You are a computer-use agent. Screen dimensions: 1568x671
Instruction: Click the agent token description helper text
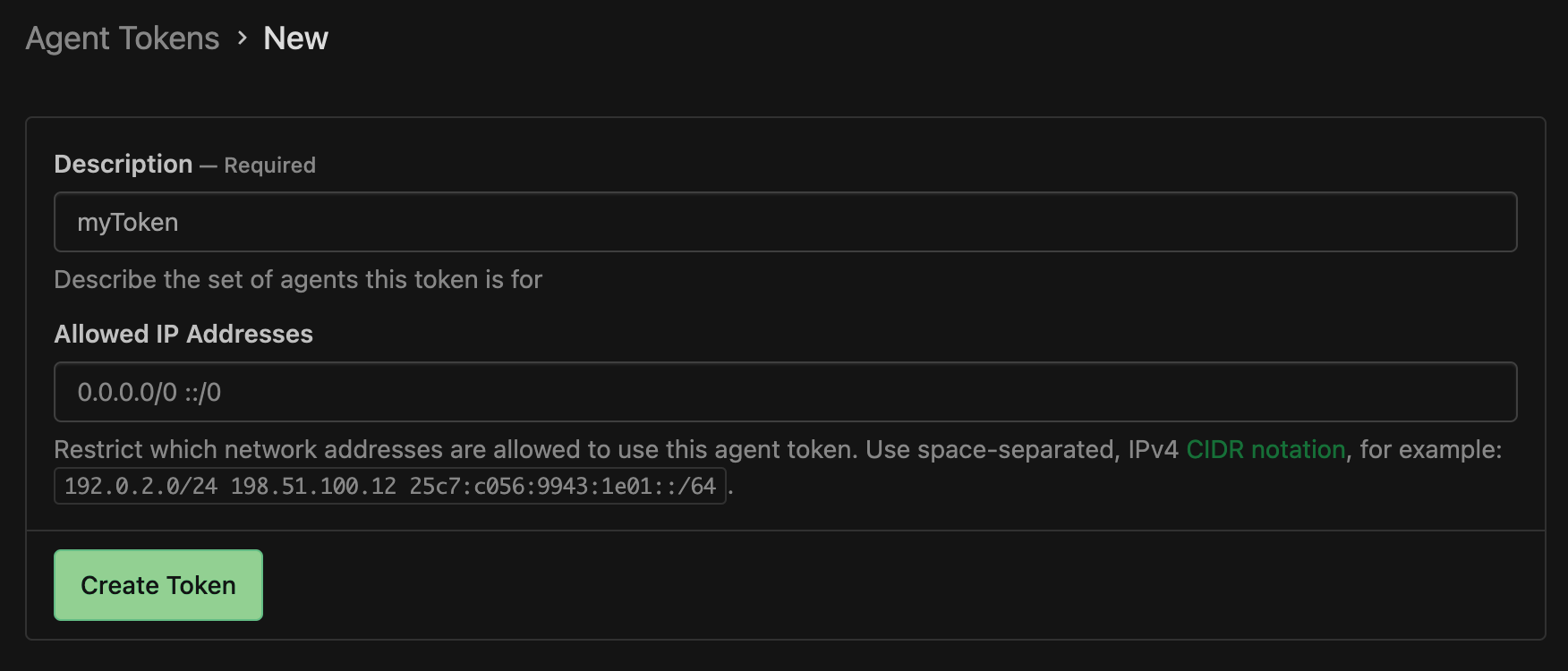pos(298,279)
